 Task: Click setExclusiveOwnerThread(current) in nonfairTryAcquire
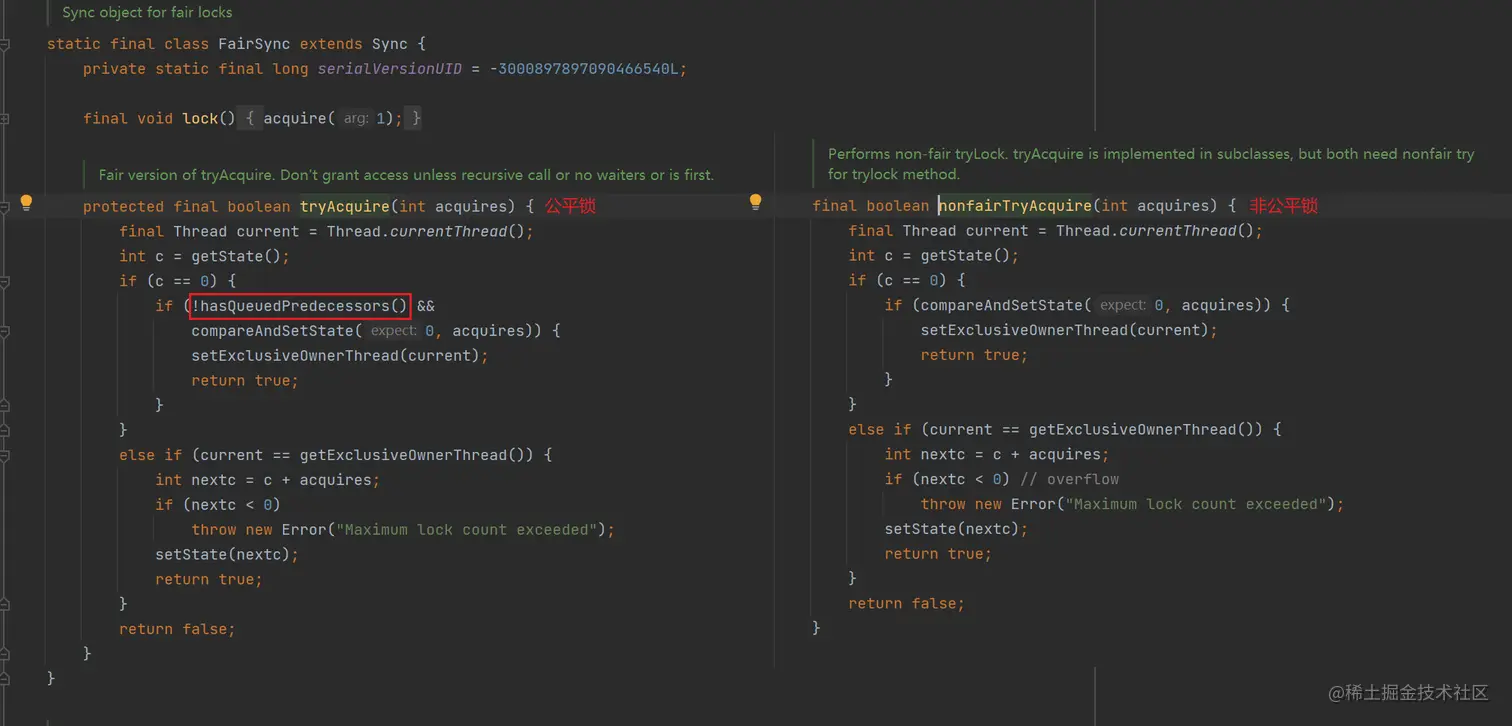(x=1066, y=330)
